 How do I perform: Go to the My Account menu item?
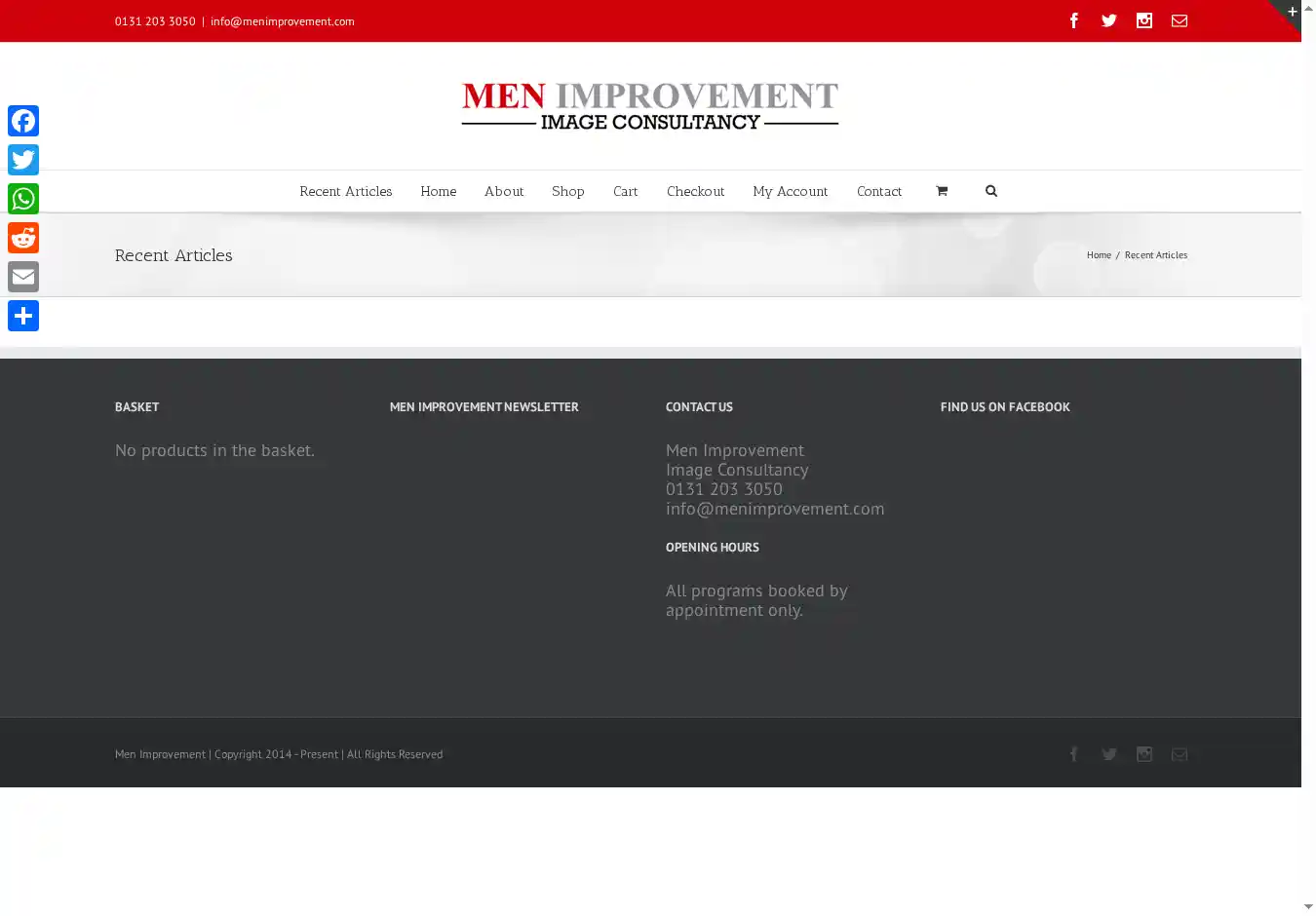[791, 192]
